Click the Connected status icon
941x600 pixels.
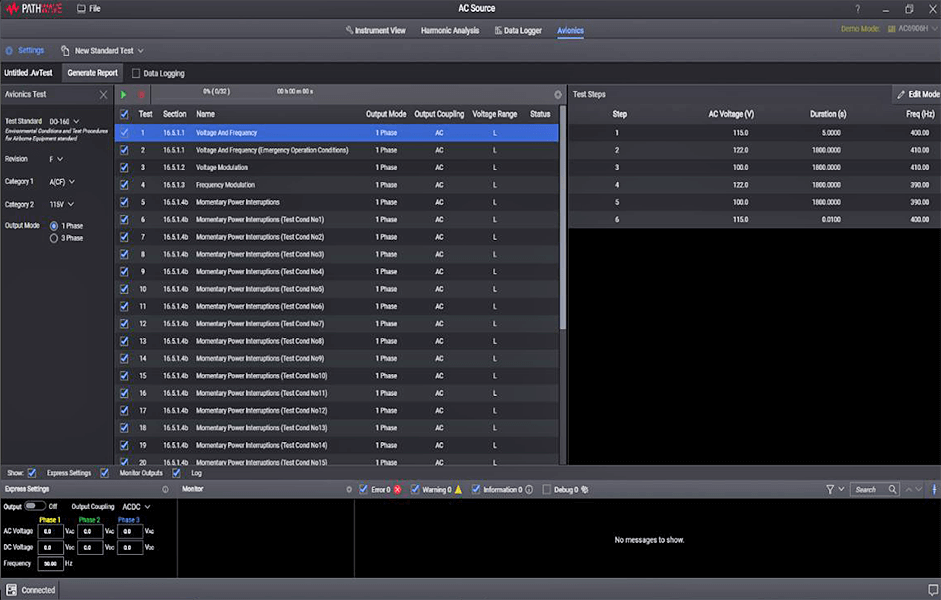pos(12,590)
